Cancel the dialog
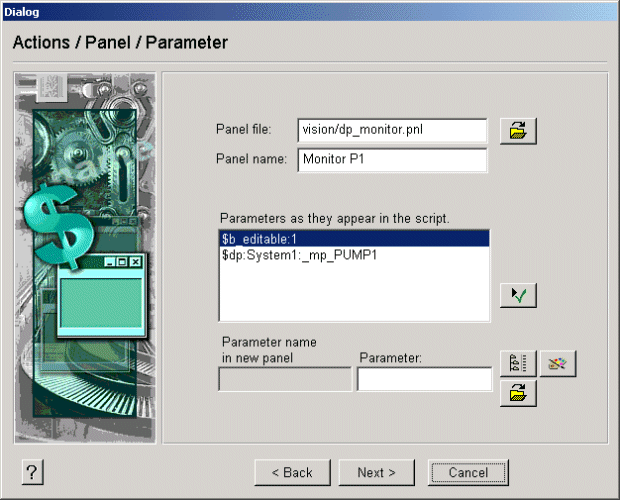This screenshot has width=620, height=500. 468,472
